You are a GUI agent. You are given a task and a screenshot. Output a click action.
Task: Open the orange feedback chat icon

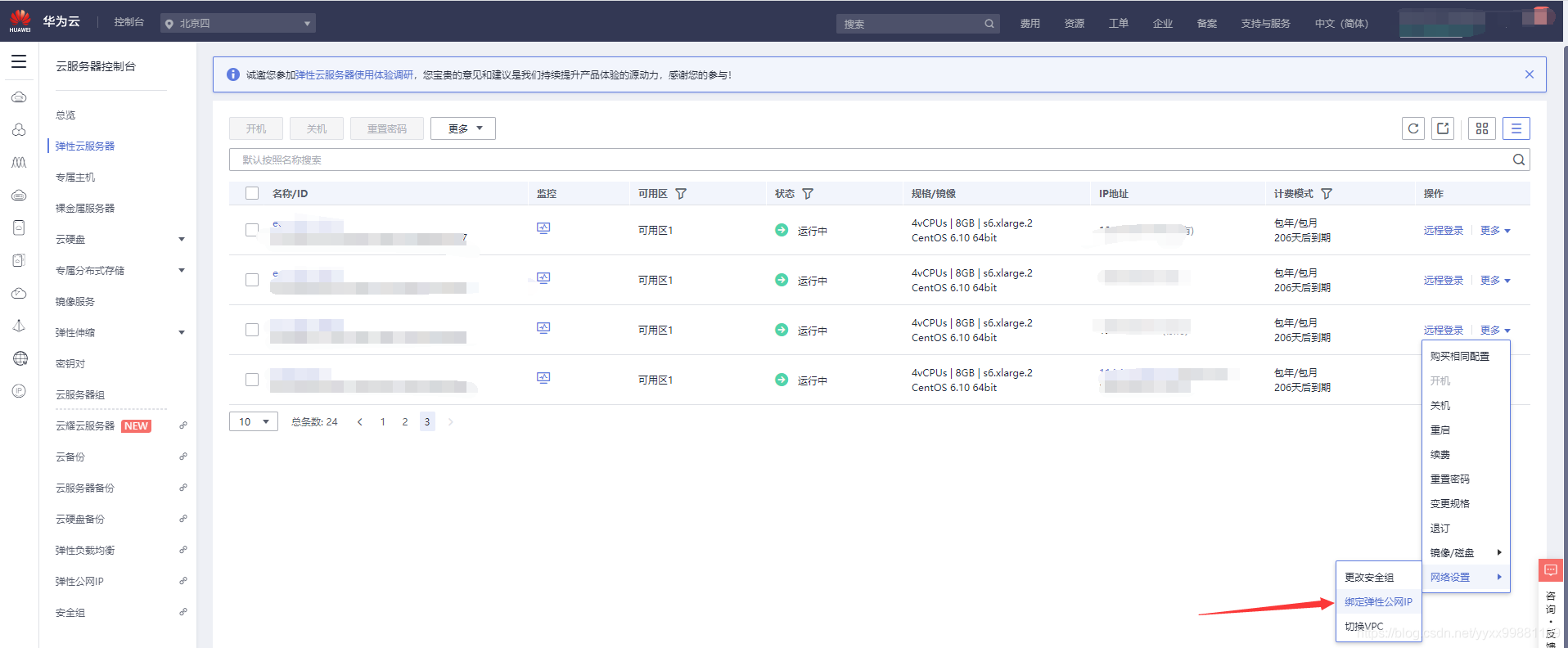1551,570
